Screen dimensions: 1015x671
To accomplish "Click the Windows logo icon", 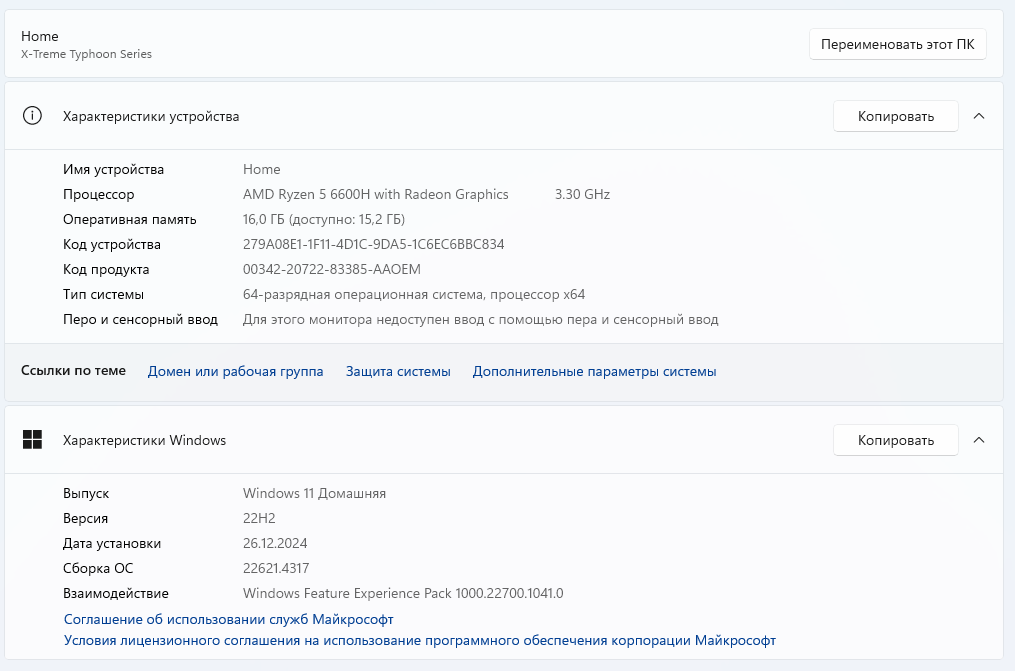I will coord(33,440).
